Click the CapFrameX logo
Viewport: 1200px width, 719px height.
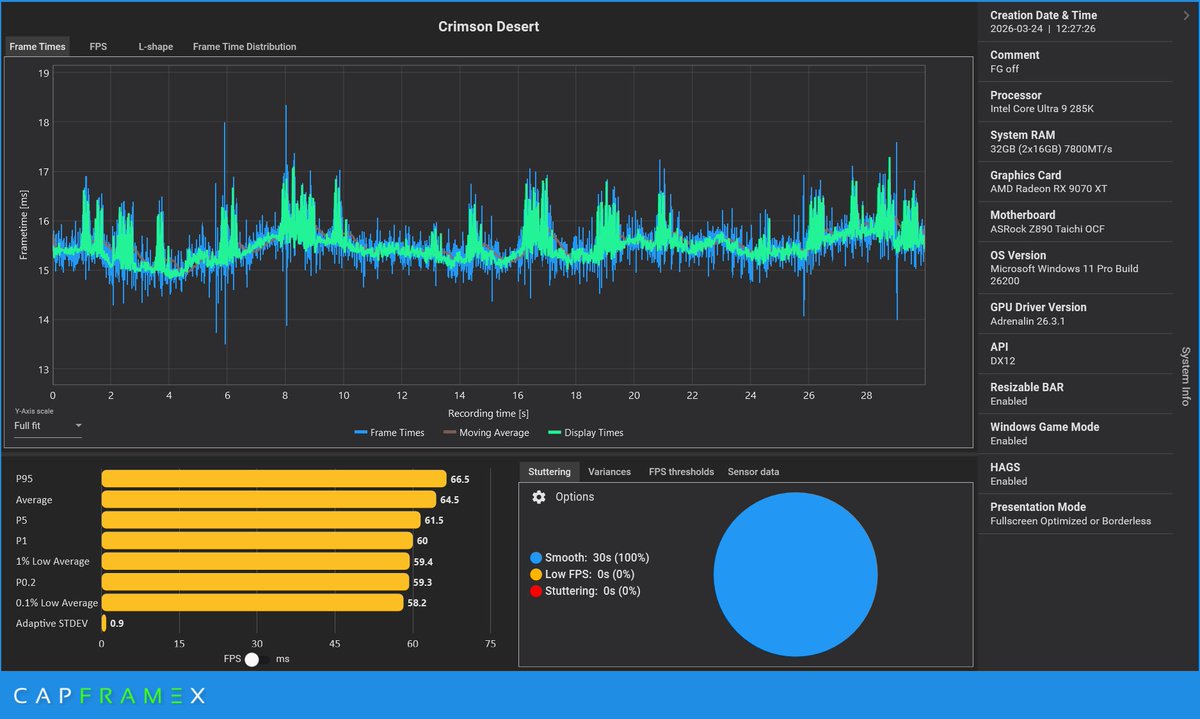(x=109, y=695)
